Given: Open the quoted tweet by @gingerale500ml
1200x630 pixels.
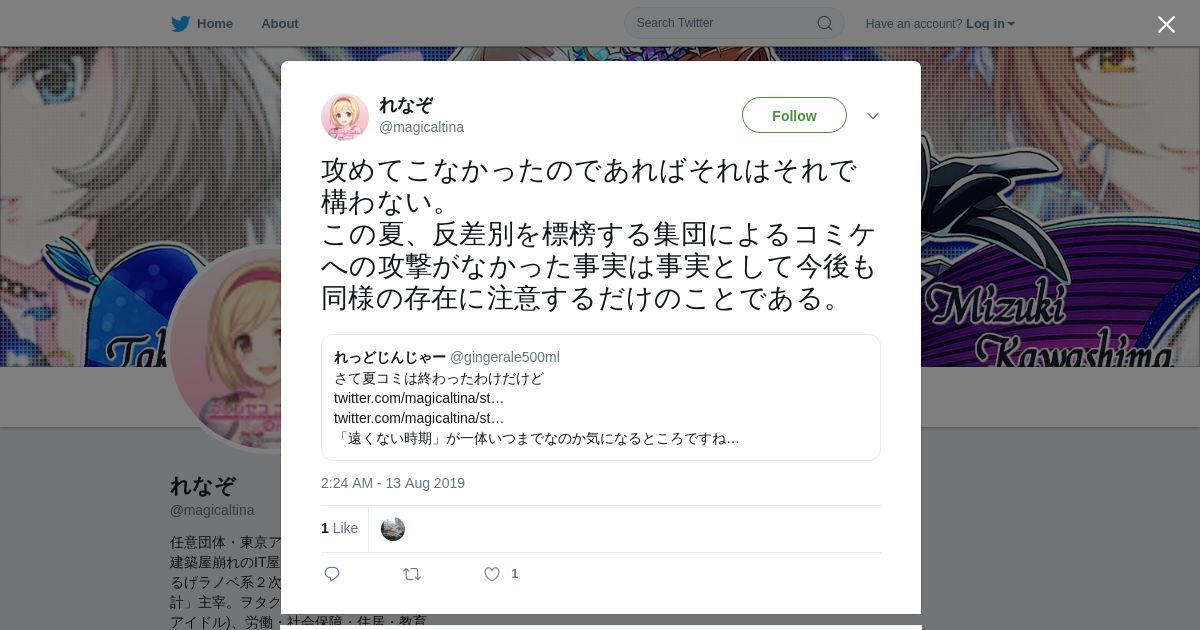Looking at the screenshot, I should (x=600, y=397).
